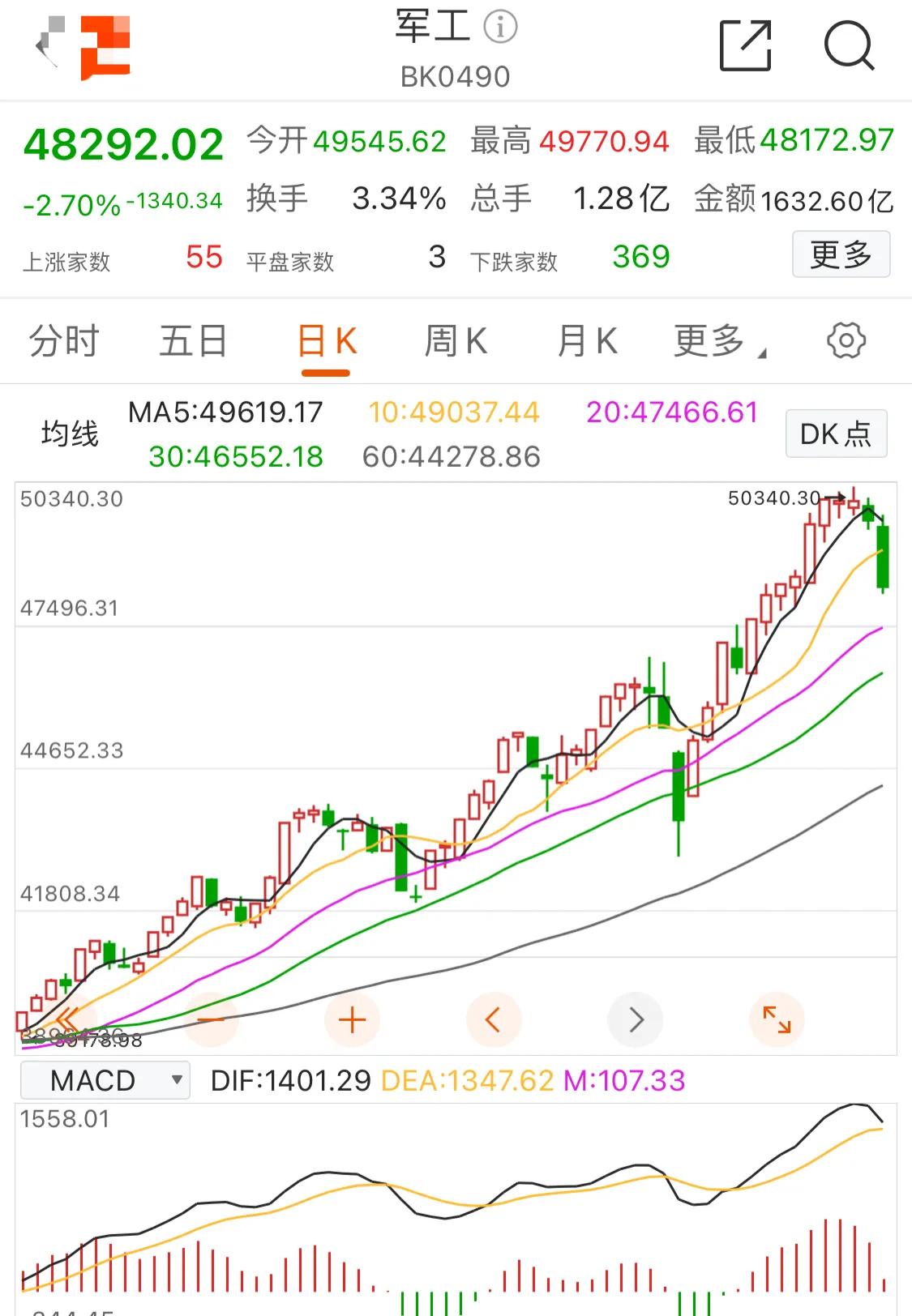Open chart settings gear icon
This screenshot has height=1316, width=912.
846,340
